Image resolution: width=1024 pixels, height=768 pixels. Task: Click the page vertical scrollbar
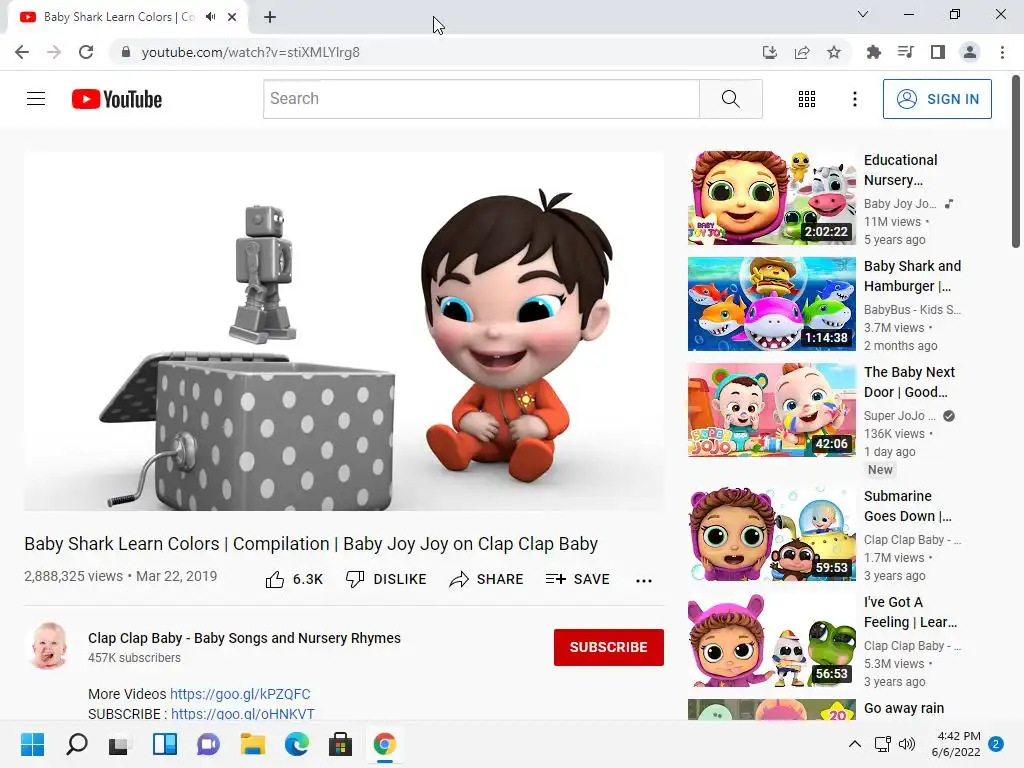[x=1016, y=161]
